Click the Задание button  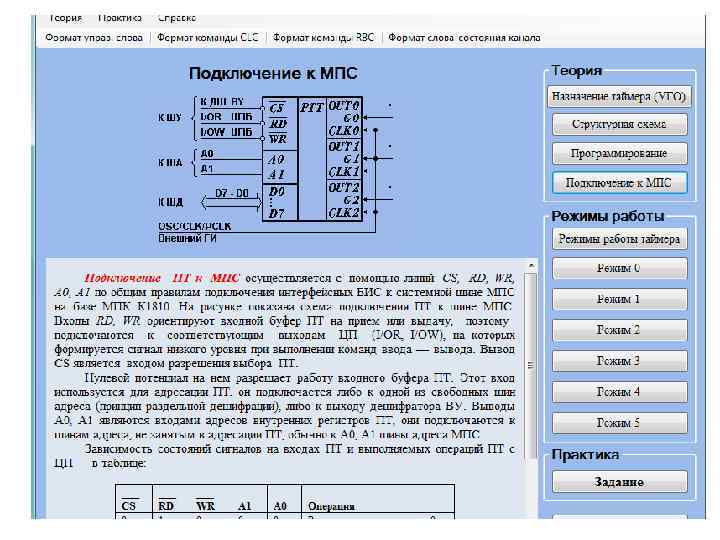tap(619, 482)
